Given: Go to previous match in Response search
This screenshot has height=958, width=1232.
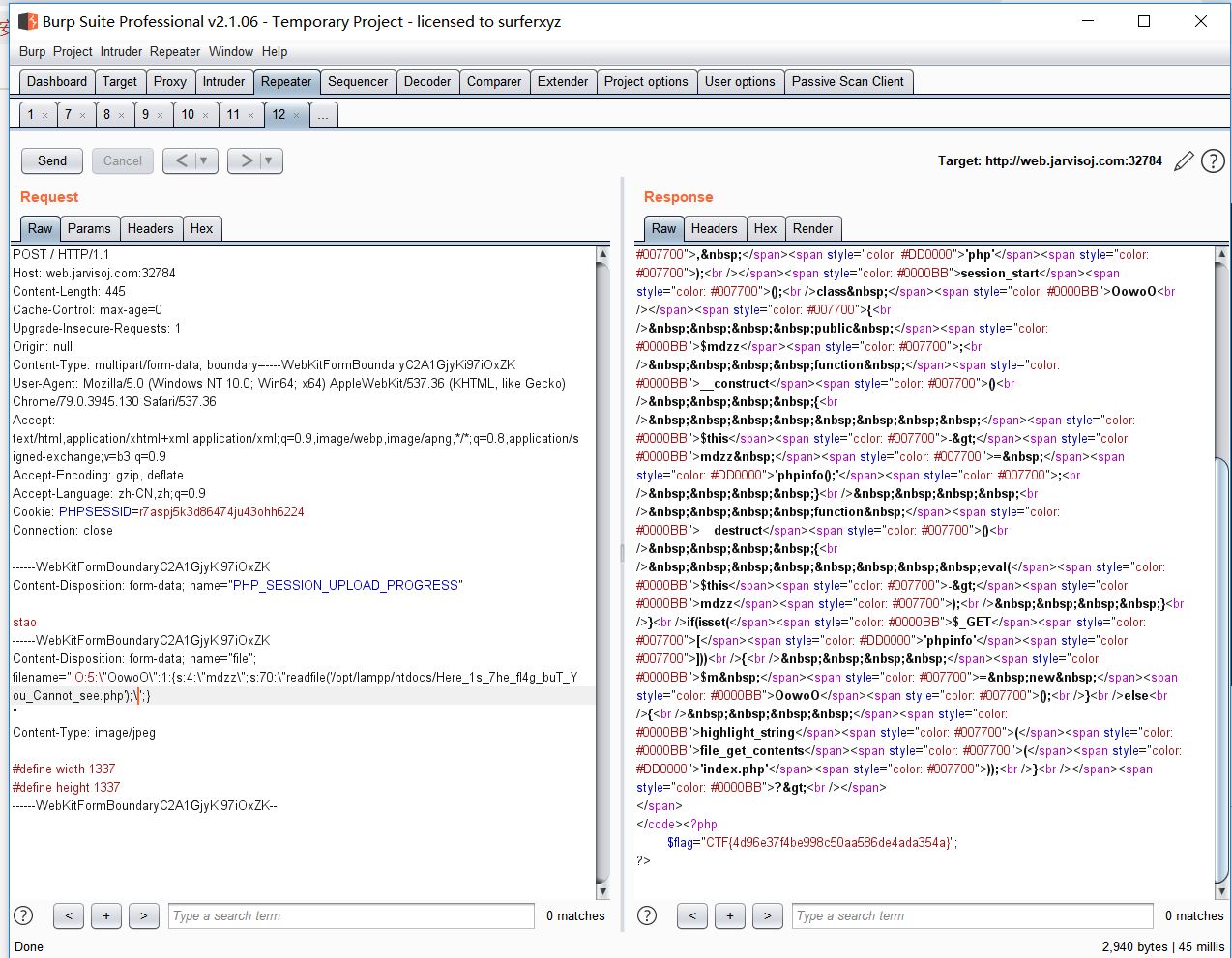Looking at the screenshot, I should 692,915.
